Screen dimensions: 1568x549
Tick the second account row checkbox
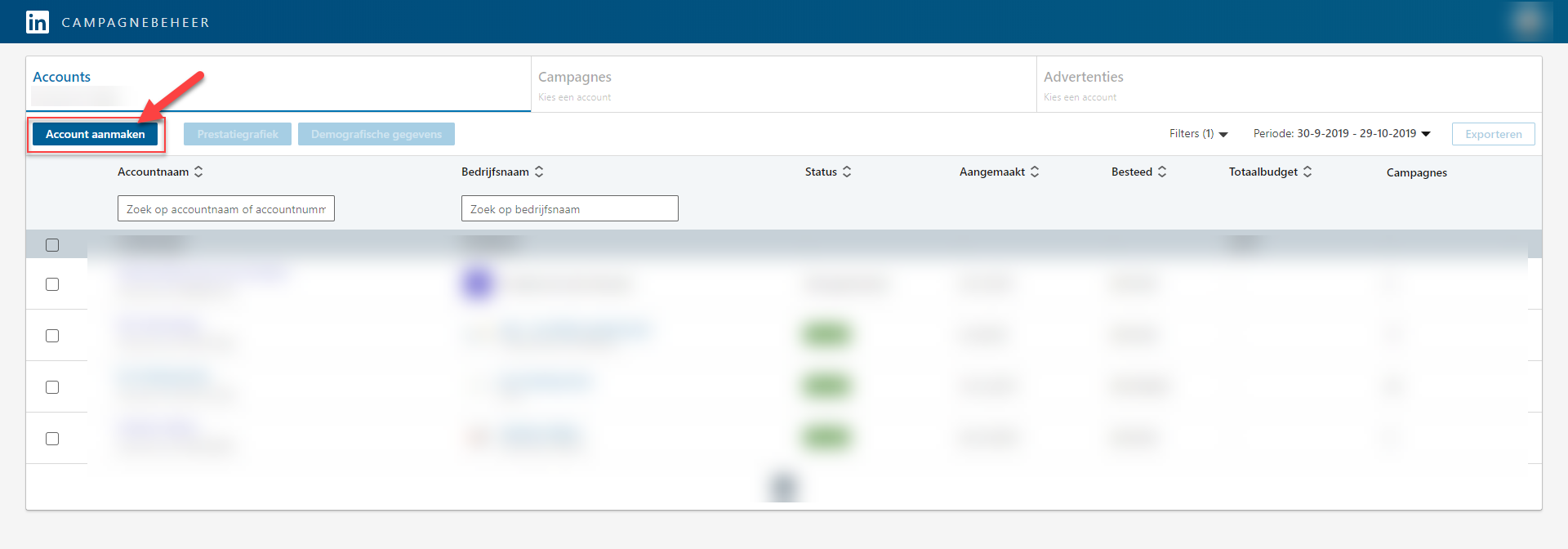(x=52, y=336)
